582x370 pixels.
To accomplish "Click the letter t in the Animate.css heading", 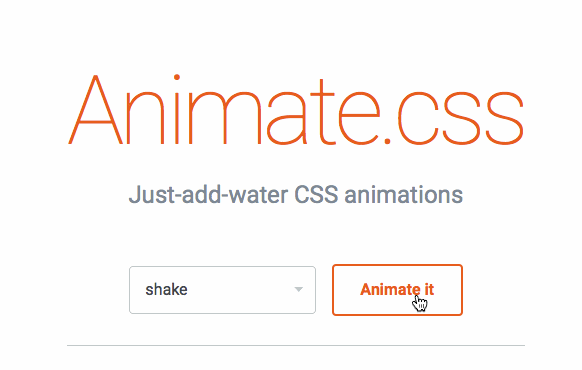I will [322, 112].
